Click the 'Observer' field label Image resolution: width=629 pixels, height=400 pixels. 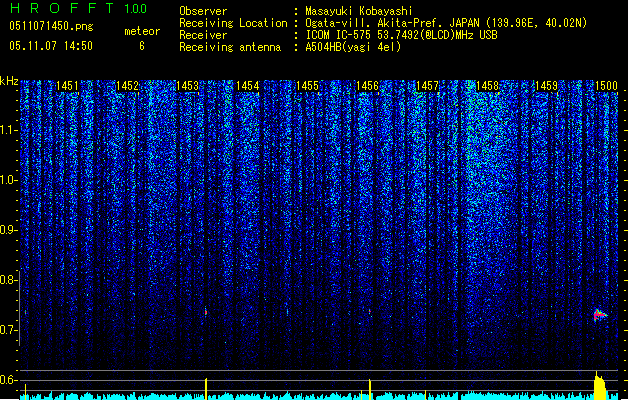pyautogui.click(x=203, y=11)
